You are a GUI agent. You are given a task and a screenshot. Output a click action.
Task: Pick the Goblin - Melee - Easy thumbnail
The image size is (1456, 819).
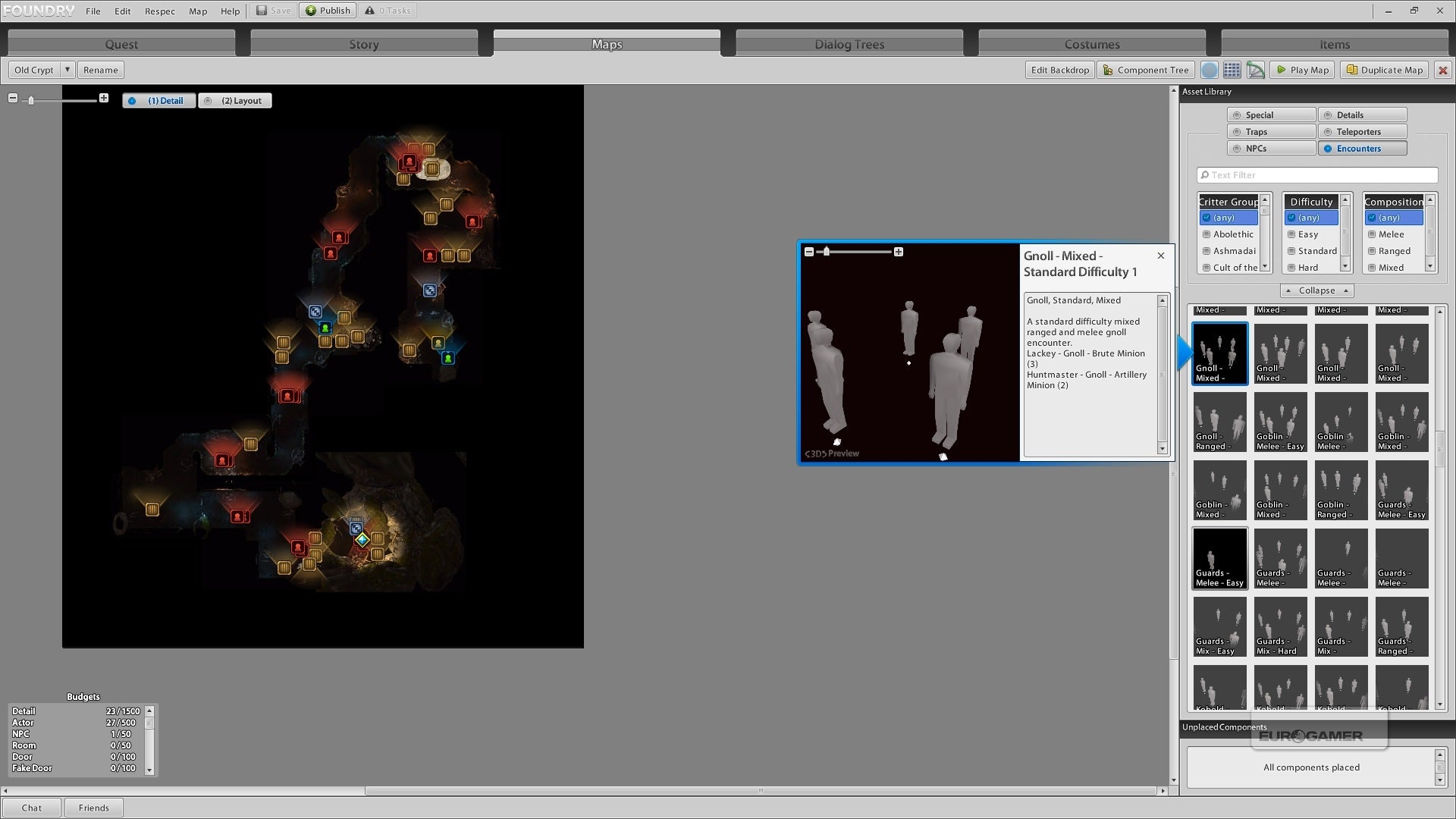coord(1280,422)
